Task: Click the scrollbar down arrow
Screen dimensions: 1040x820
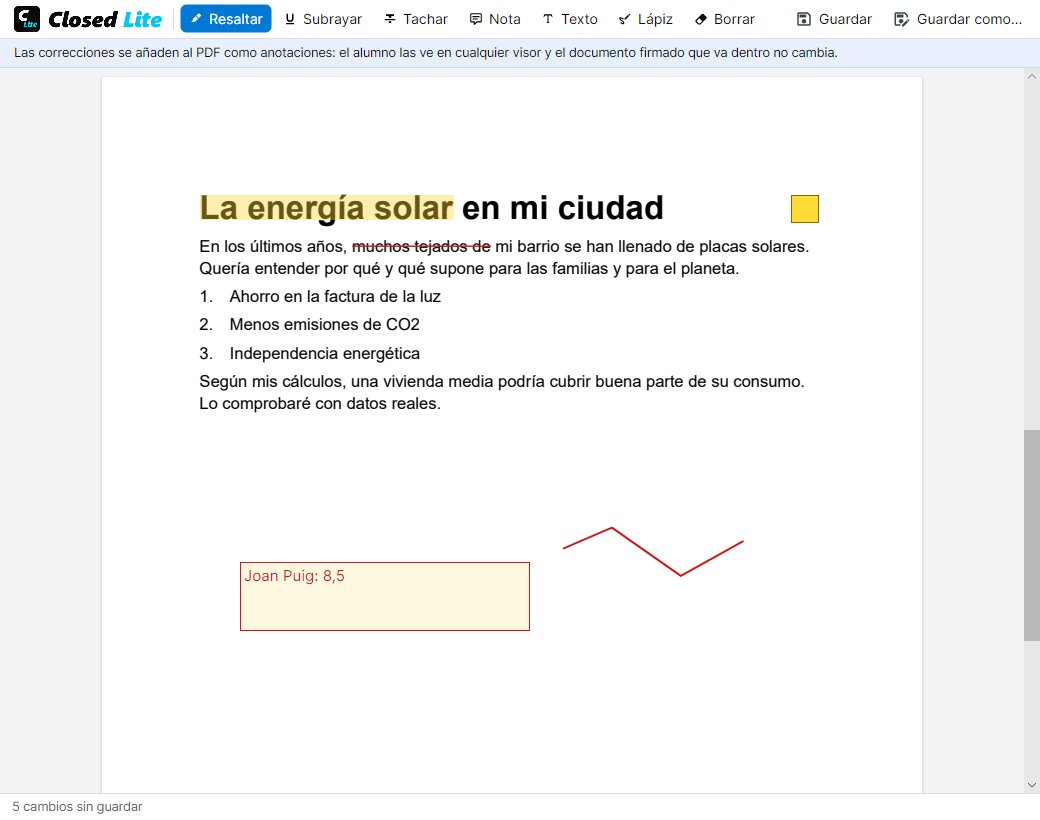Action: (1031, 785)
